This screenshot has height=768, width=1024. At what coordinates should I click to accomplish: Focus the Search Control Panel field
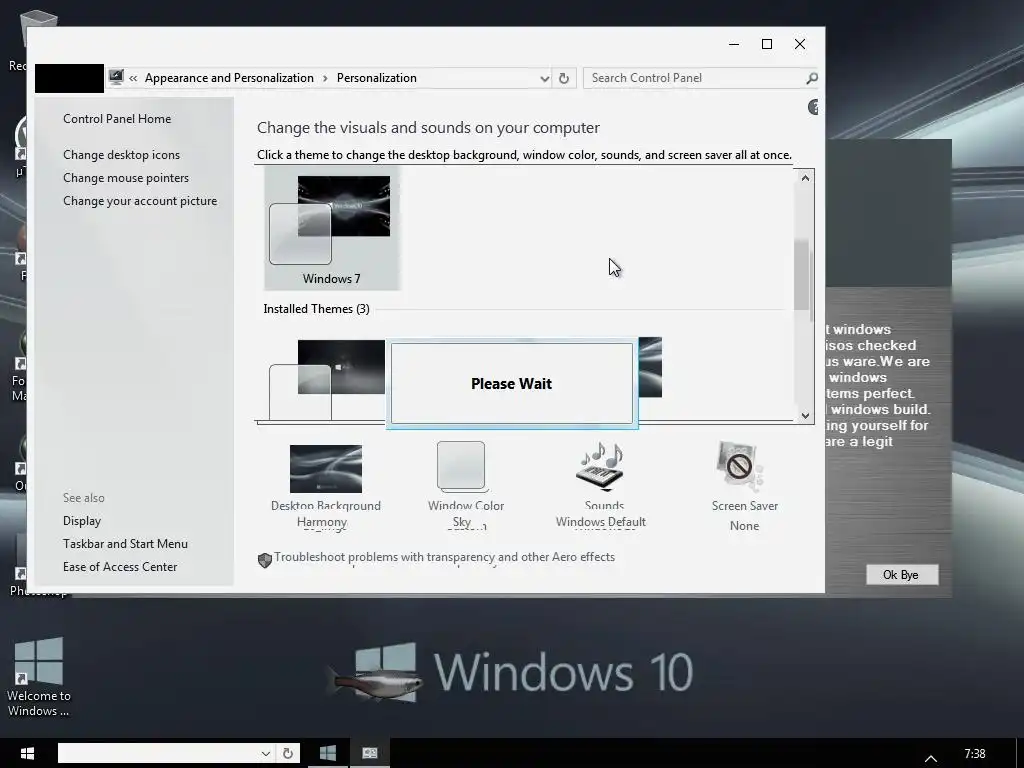pos(701,78)
